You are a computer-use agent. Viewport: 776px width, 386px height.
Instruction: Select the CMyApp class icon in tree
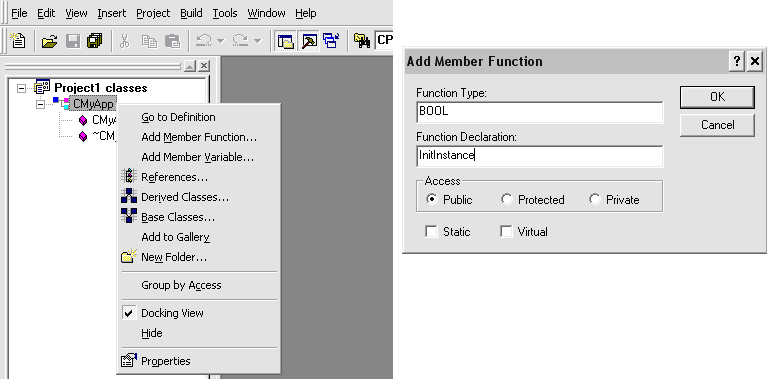61,103
